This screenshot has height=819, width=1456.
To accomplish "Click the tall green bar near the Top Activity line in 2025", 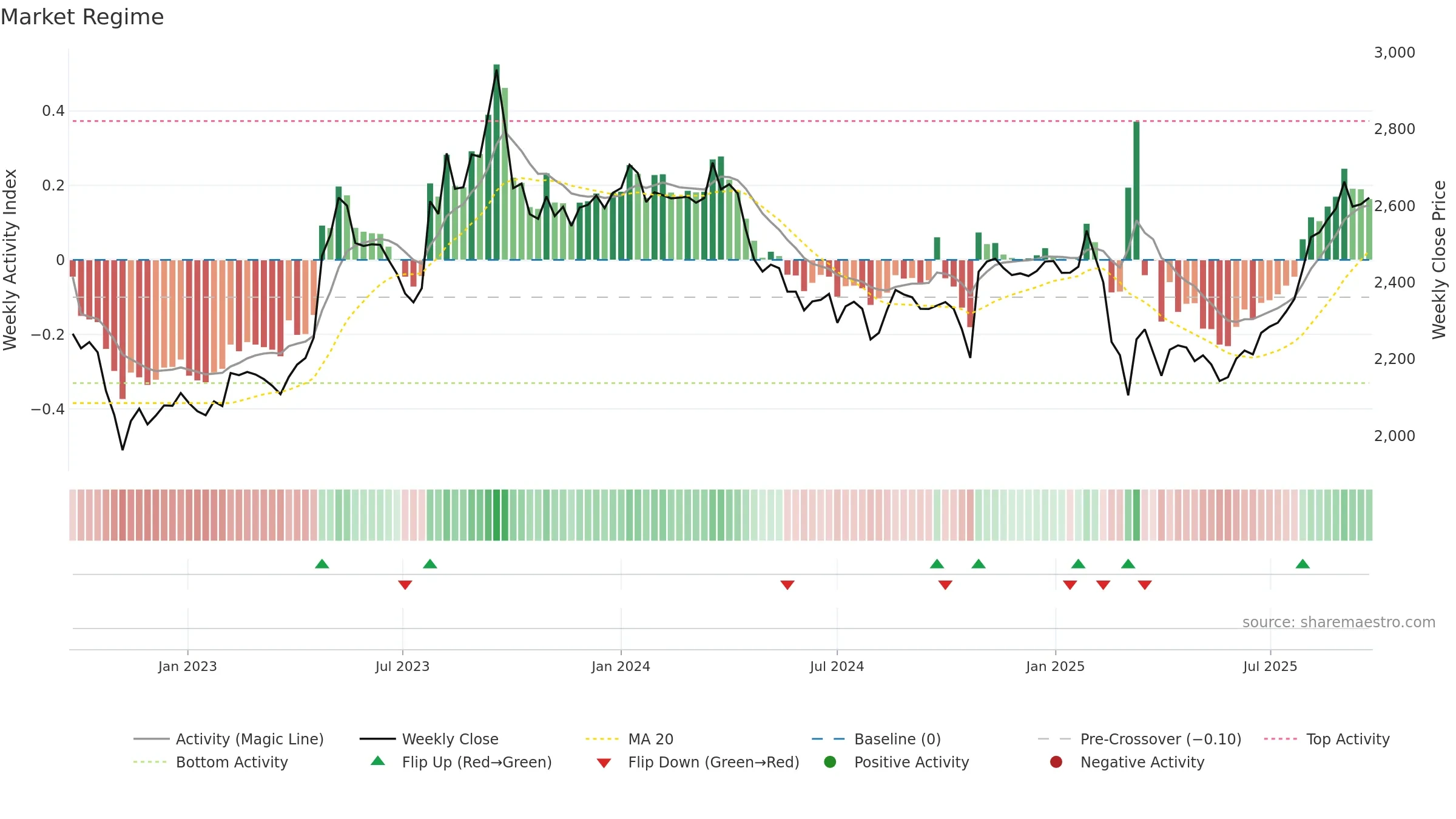I will (x=1136, y=190).
